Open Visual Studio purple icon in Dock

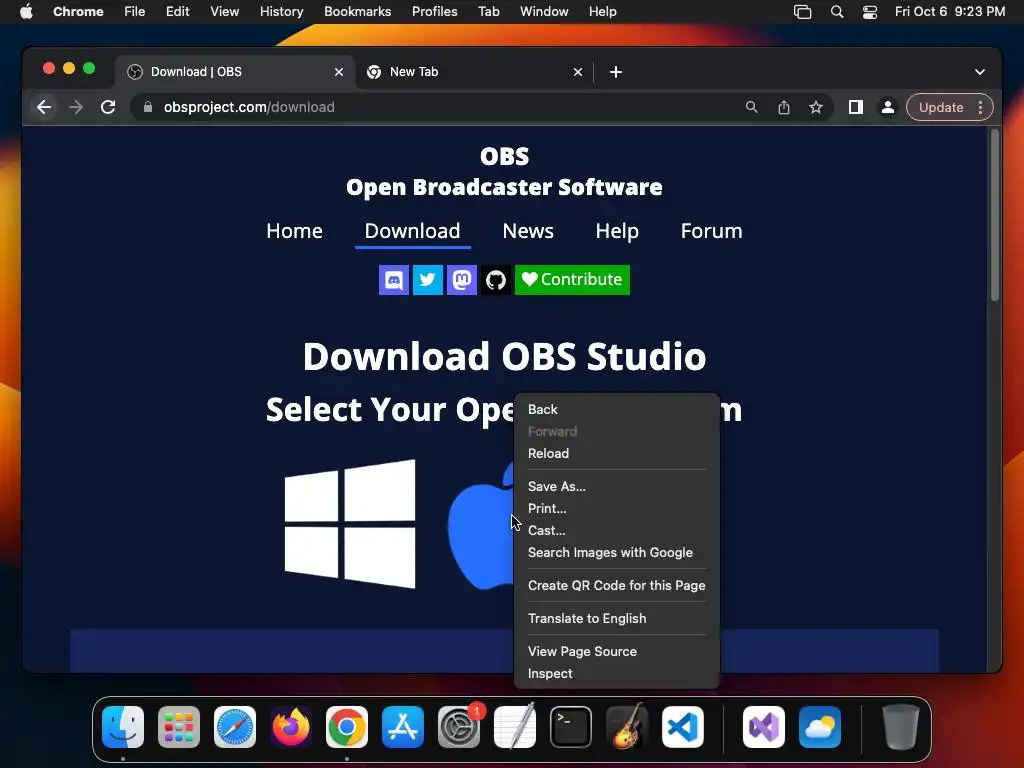pos(764,727)
